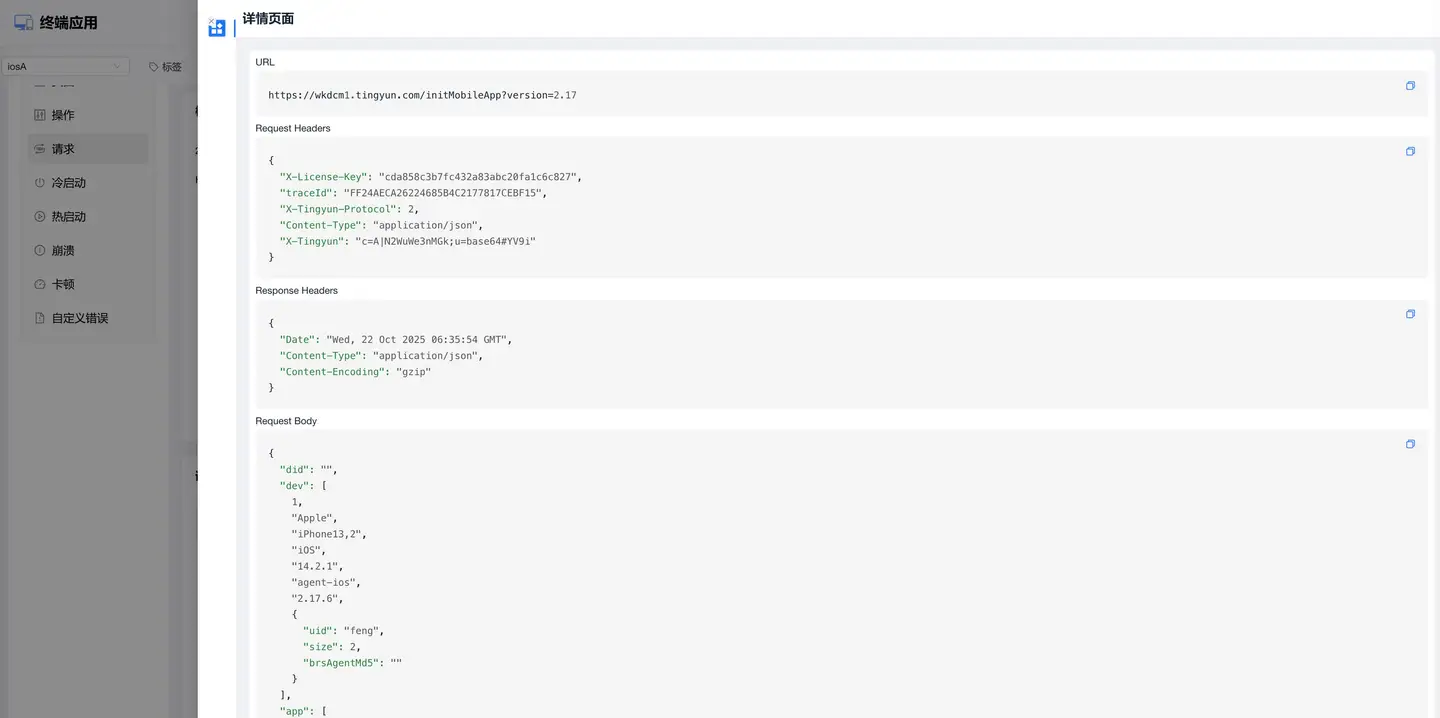Click the 详情页面 drawer title
Screen dimensions: 1440x718
point(268,19)
